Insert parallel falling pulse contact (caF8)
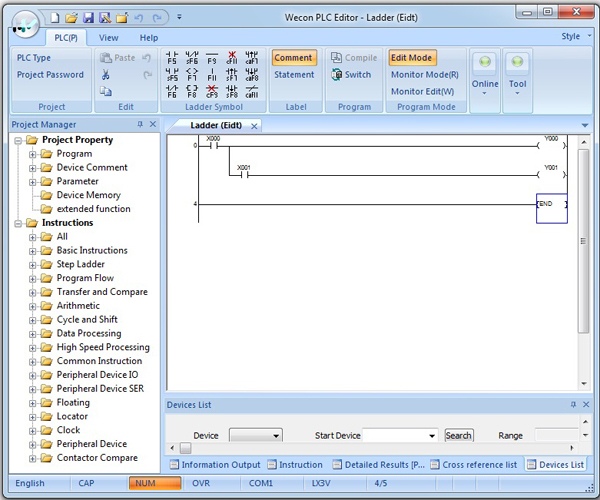This screenshot has height=500, width=600. point(251,75)
